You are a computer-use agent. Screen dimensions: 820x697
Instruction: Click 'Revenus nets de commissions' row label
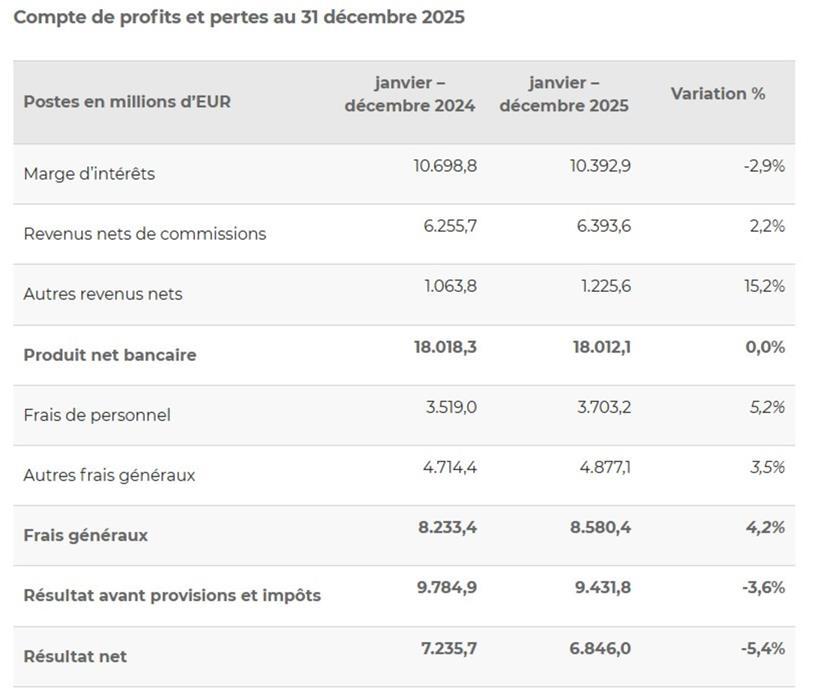pyautogui.click(x=145, y=234)
